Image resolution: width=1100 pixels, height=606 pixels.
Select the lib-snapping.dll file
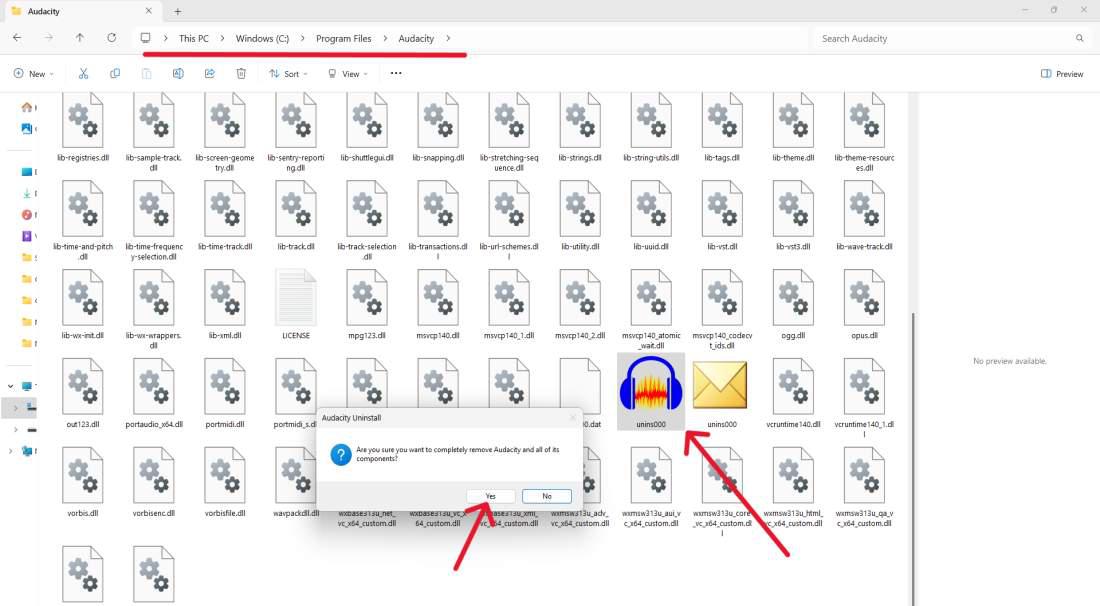(438, 128)
